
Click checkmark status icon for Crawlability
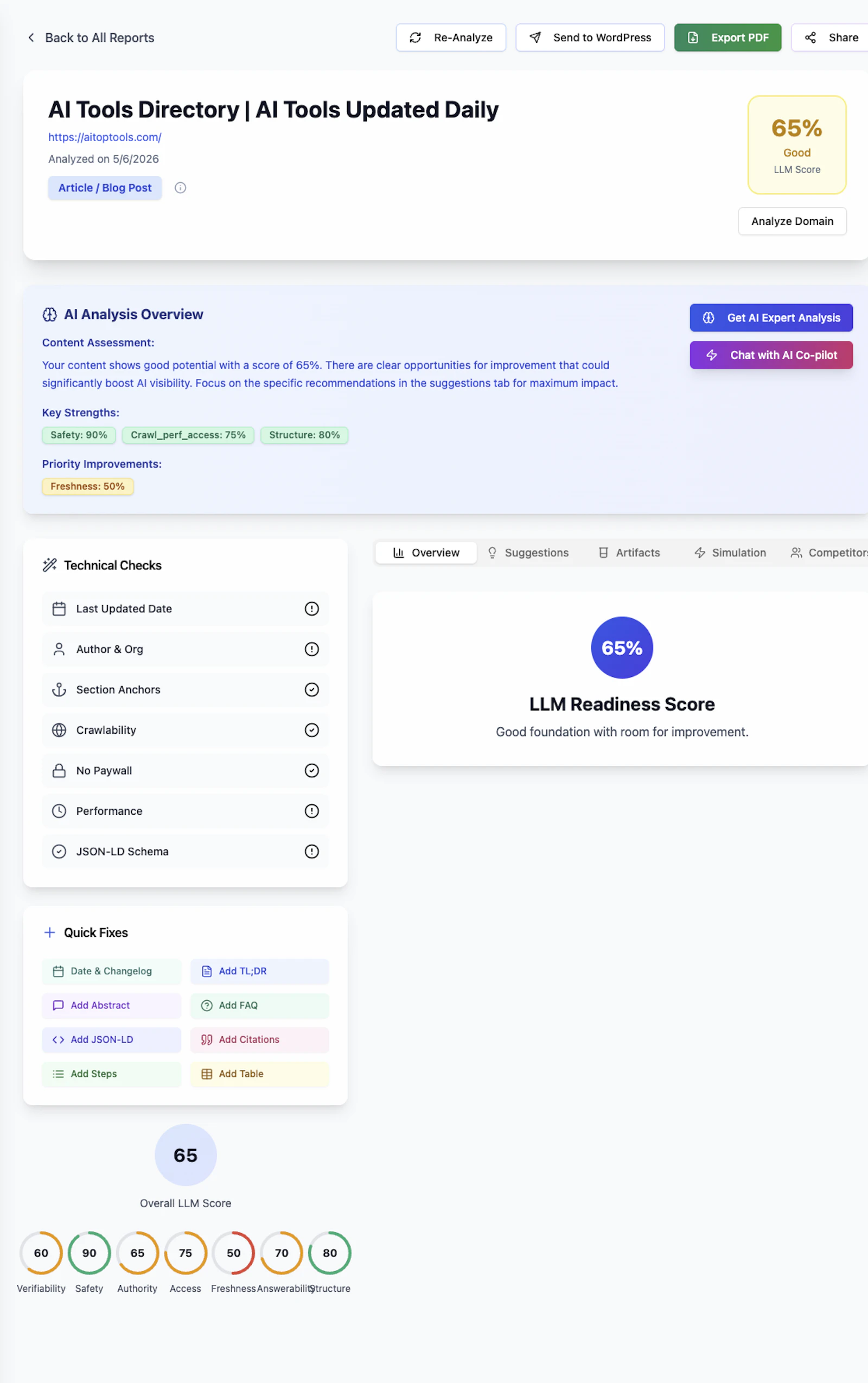(x=312, y=730)
